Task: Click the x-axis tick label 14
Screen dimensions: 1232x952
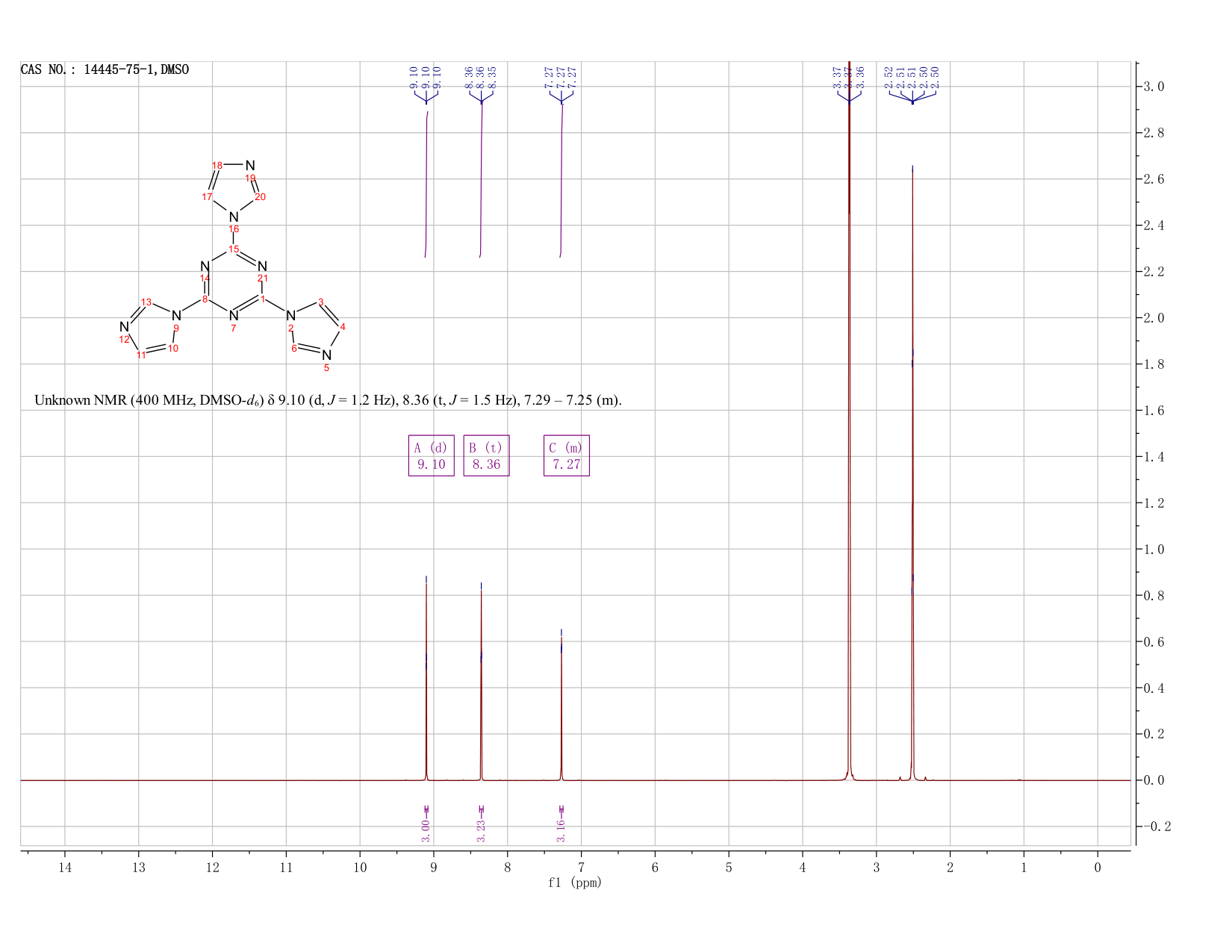Action: click(x=65, y=867)
